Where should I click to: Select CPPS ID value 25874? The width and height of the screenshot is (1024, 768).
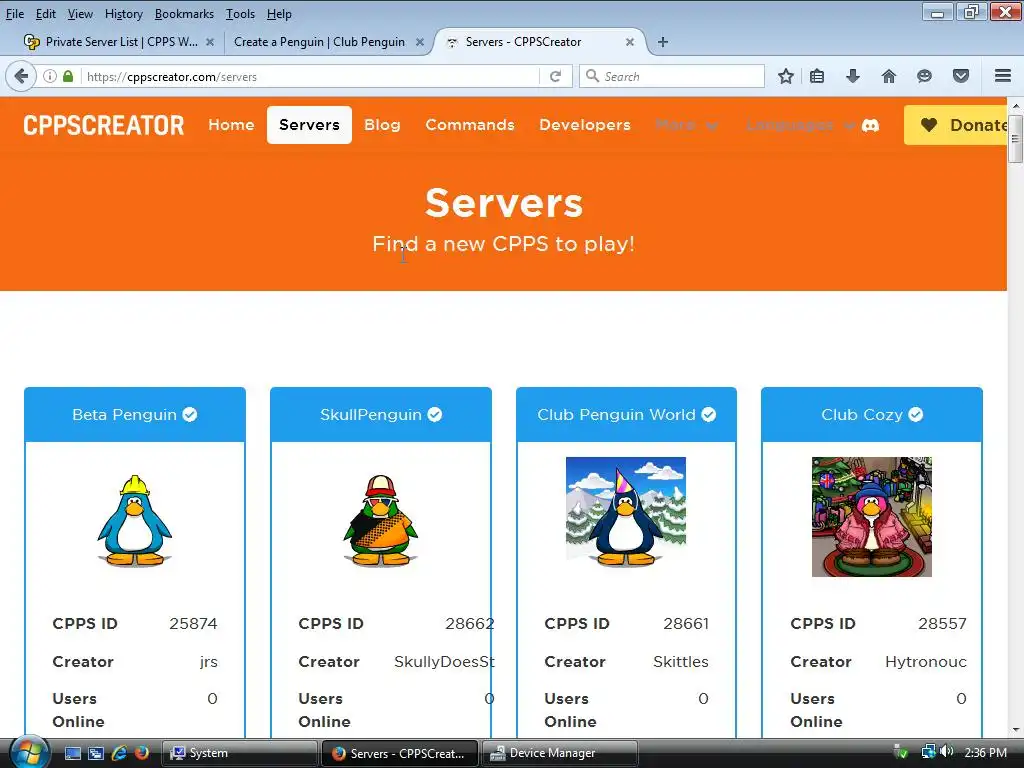point(193,624)
